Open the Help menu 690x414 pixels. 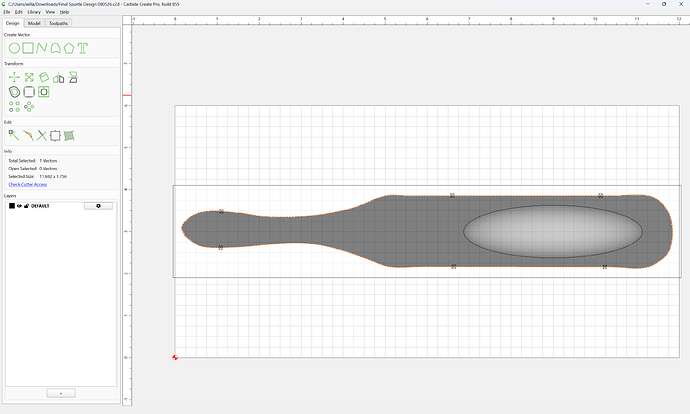(x=64, y=12)
